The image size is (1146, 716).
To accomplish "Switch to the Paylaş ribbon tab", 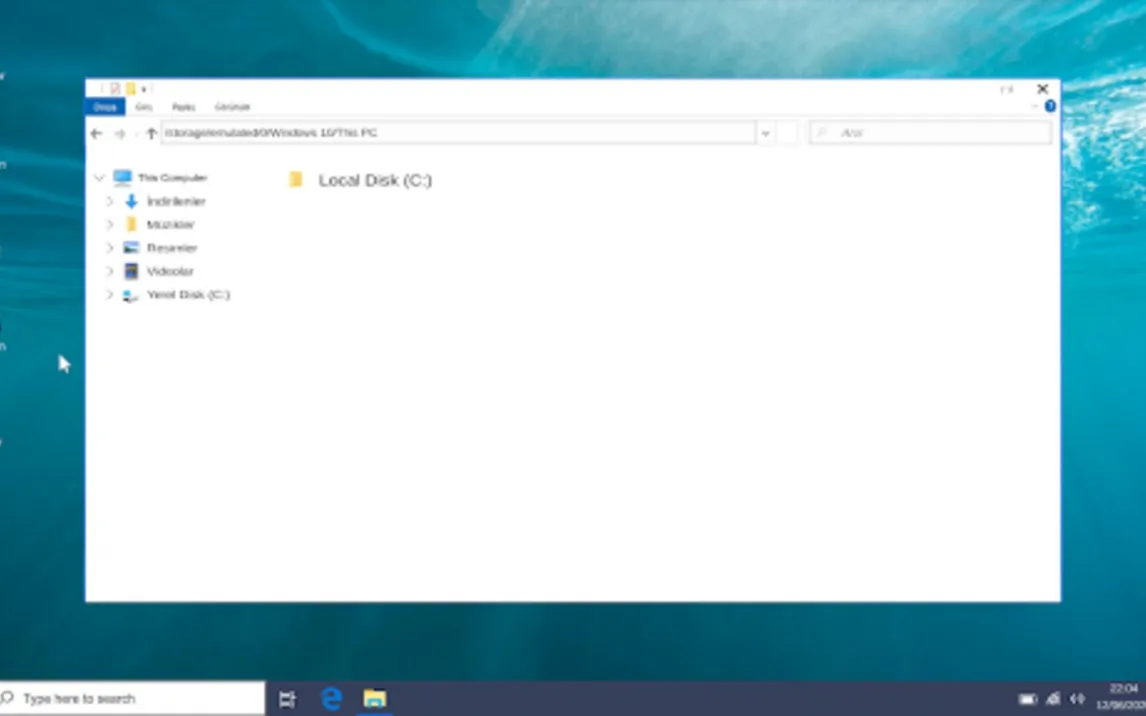I will 183,107.
